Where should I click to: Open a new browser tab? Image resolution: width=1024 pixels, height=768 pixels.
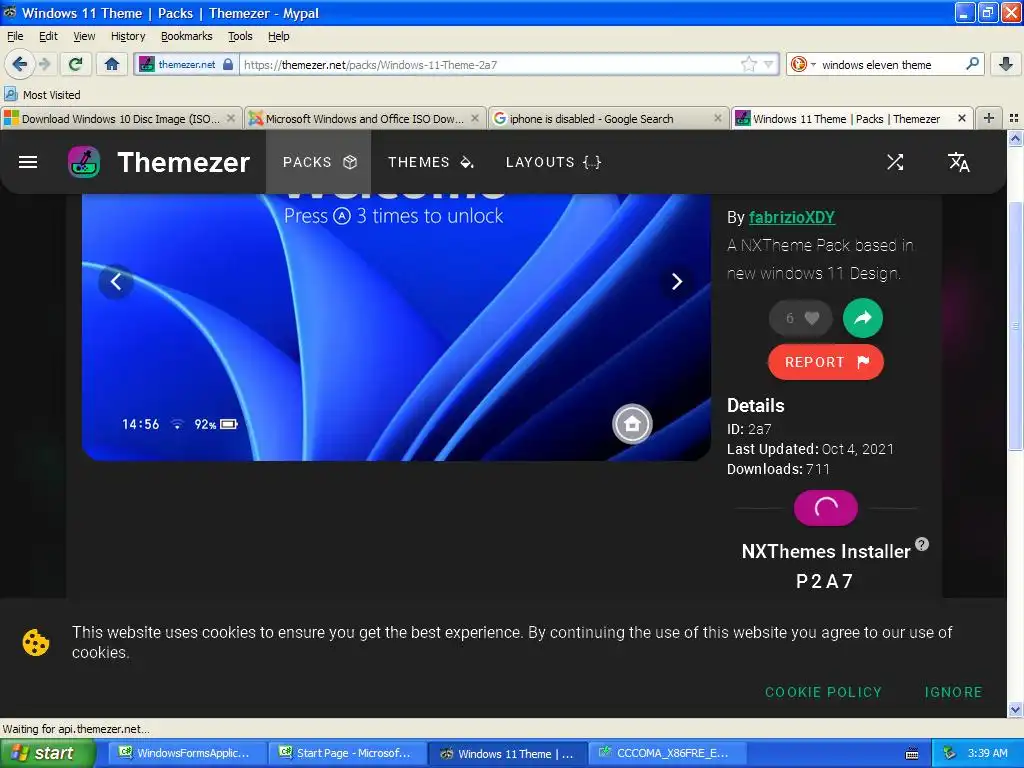click(989, 118)
